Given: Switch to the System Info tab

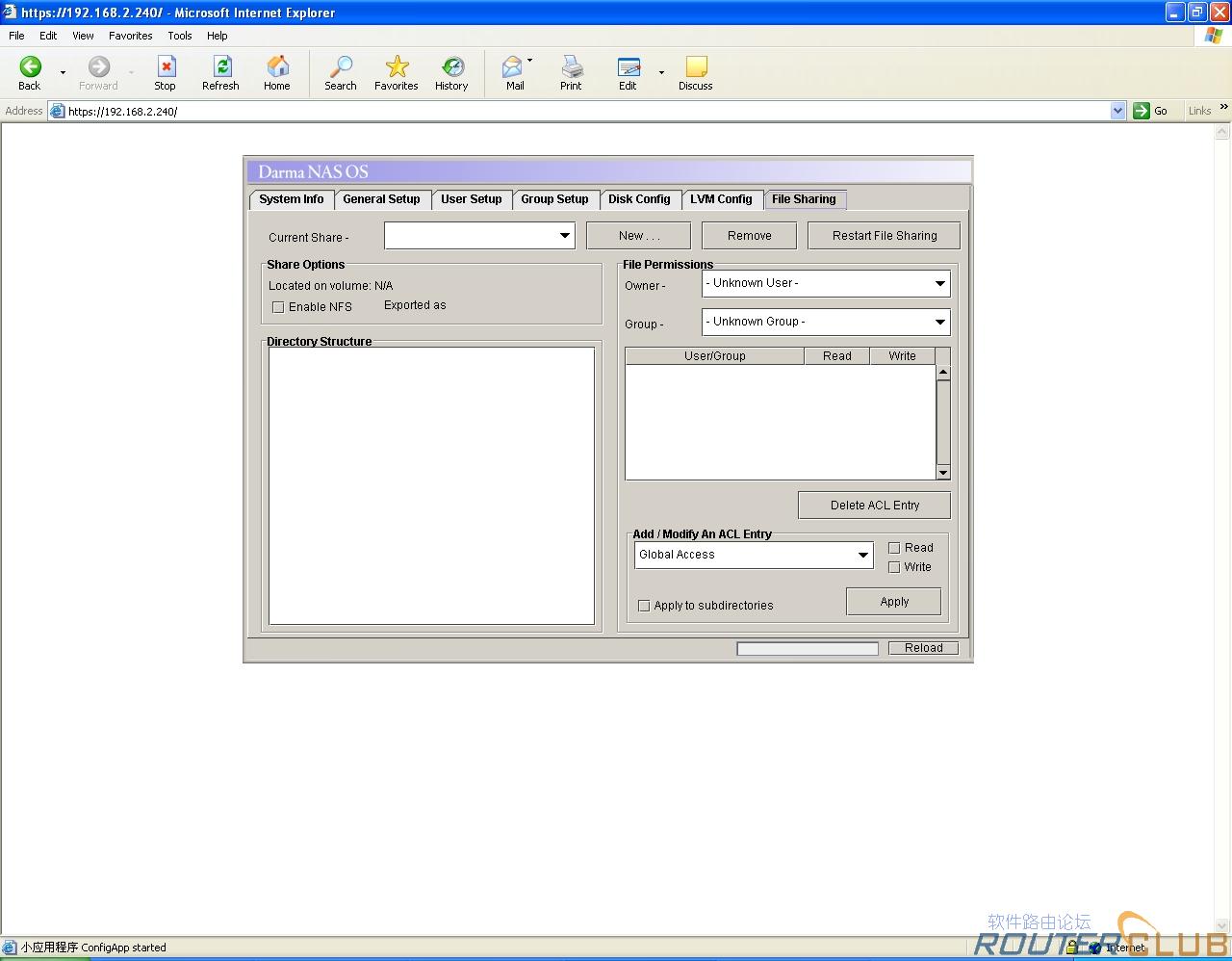Looking at the screenshot, I should click(x=292, y=199).
